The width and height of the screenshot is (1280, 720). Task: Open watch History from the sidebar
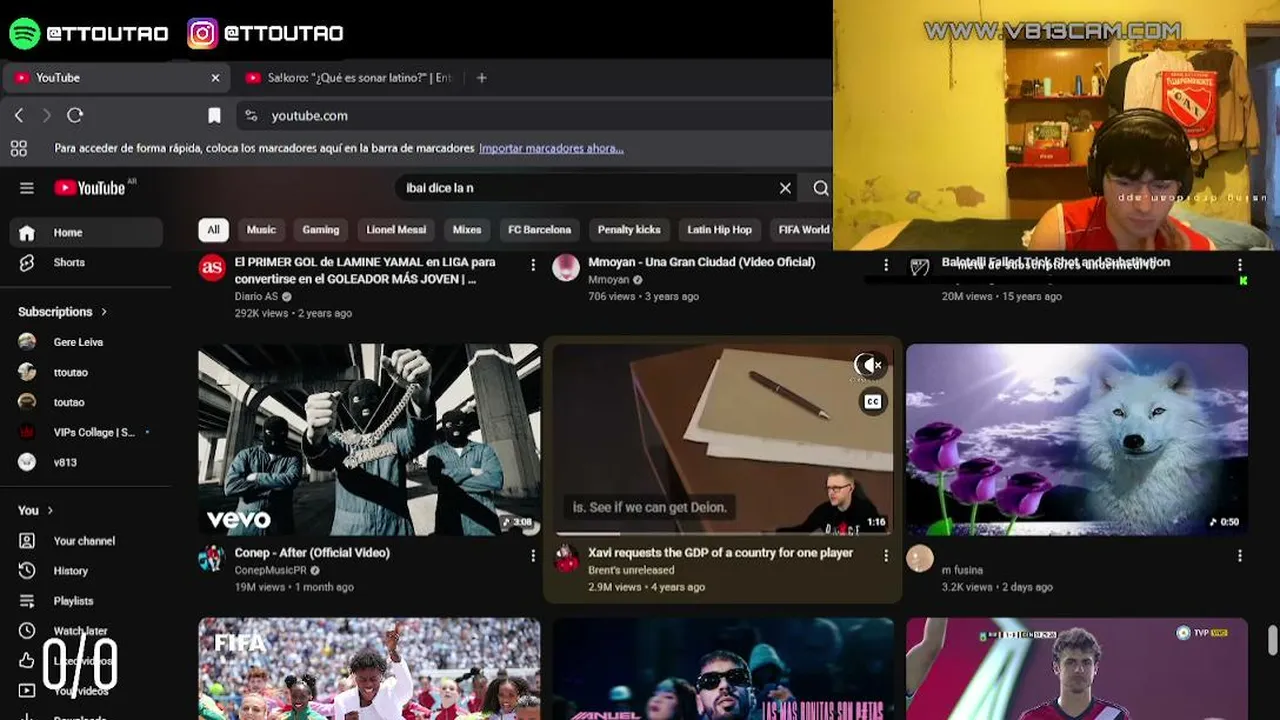(x=86, y=571)
